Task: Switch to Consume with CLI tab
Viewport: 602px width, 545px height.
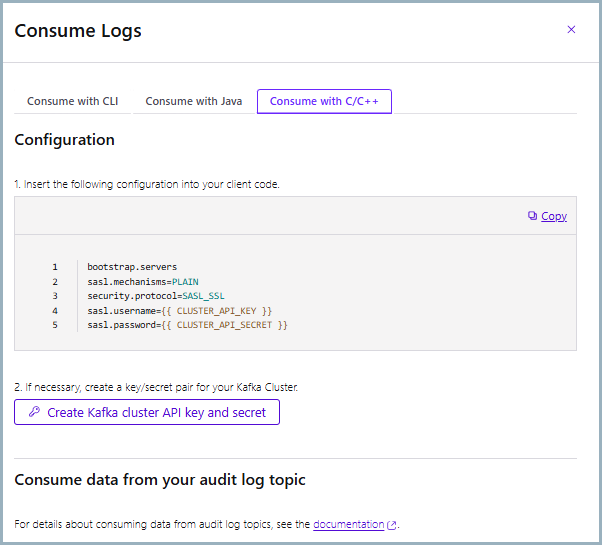Action: tap(73, 101)
